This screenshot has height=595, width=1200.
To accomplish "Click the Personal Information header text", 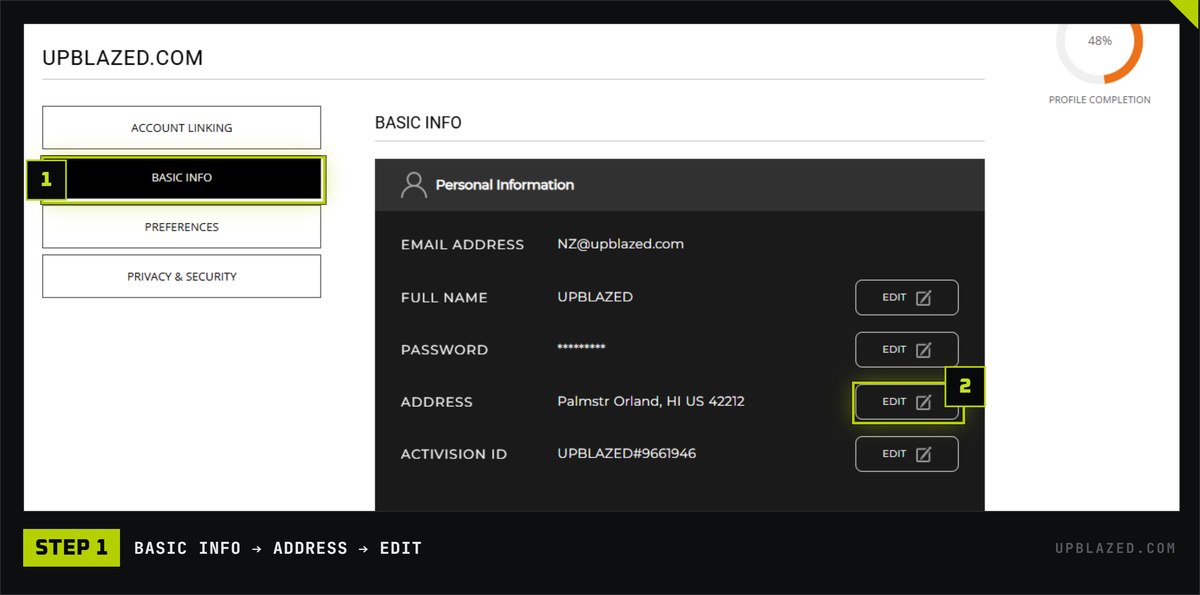I will tap(505, 185).
